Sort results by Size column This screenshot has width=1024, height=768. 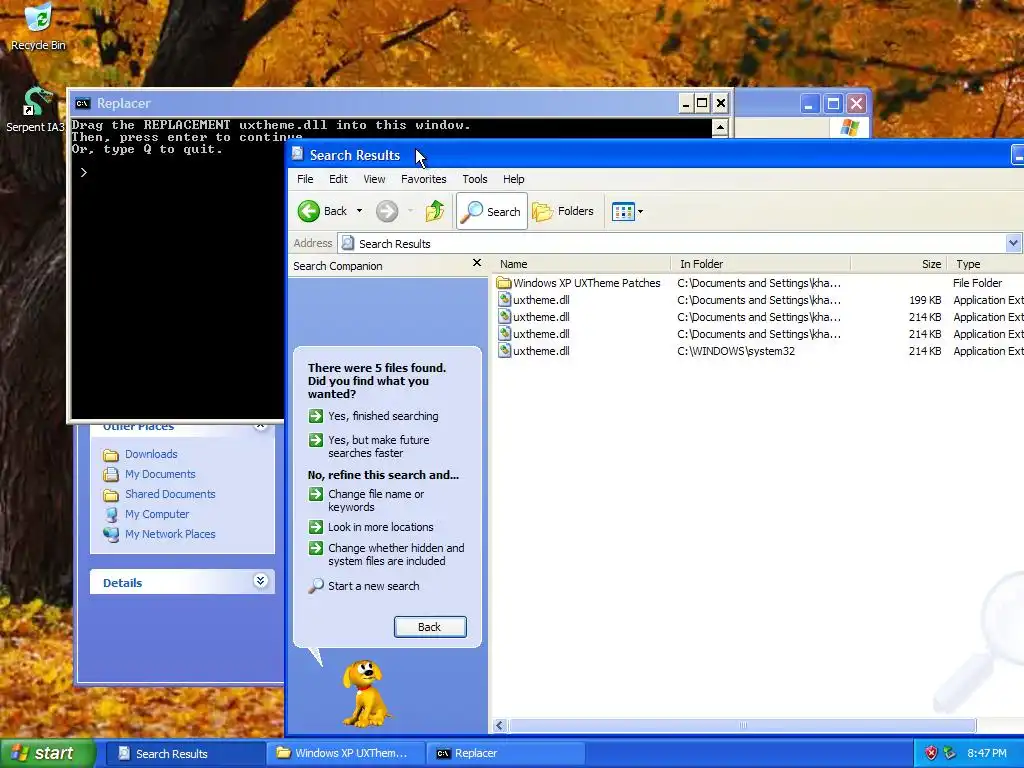tap(899, 264)
